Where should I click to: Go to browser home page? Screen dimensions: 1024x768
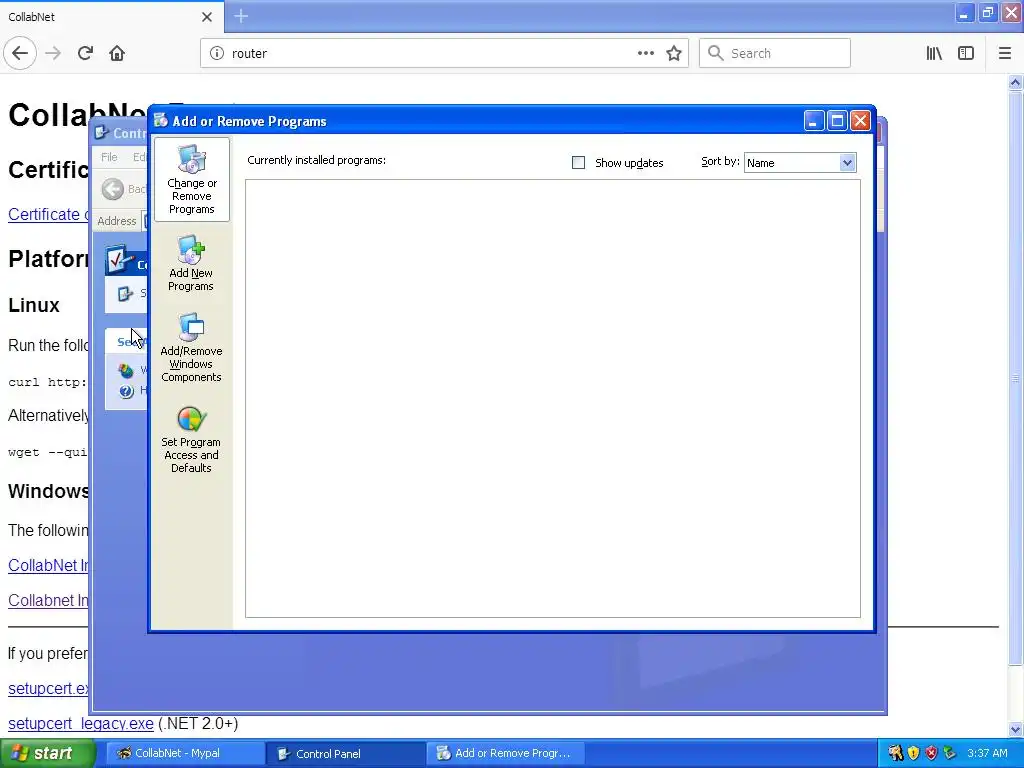[x=117, y=53]
